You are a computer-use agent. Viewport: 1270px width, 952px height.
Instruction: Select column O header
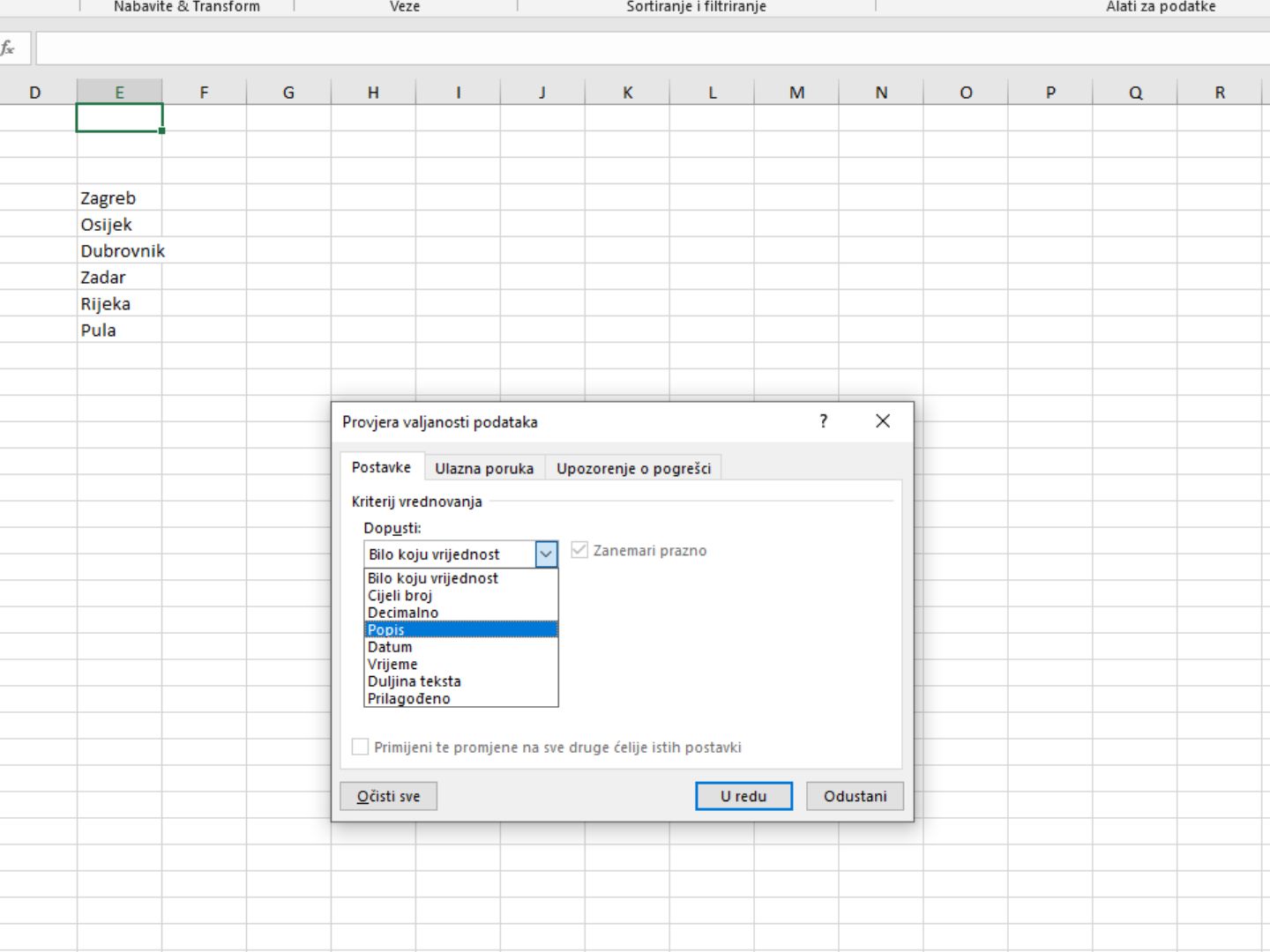(x=966, y=92)
